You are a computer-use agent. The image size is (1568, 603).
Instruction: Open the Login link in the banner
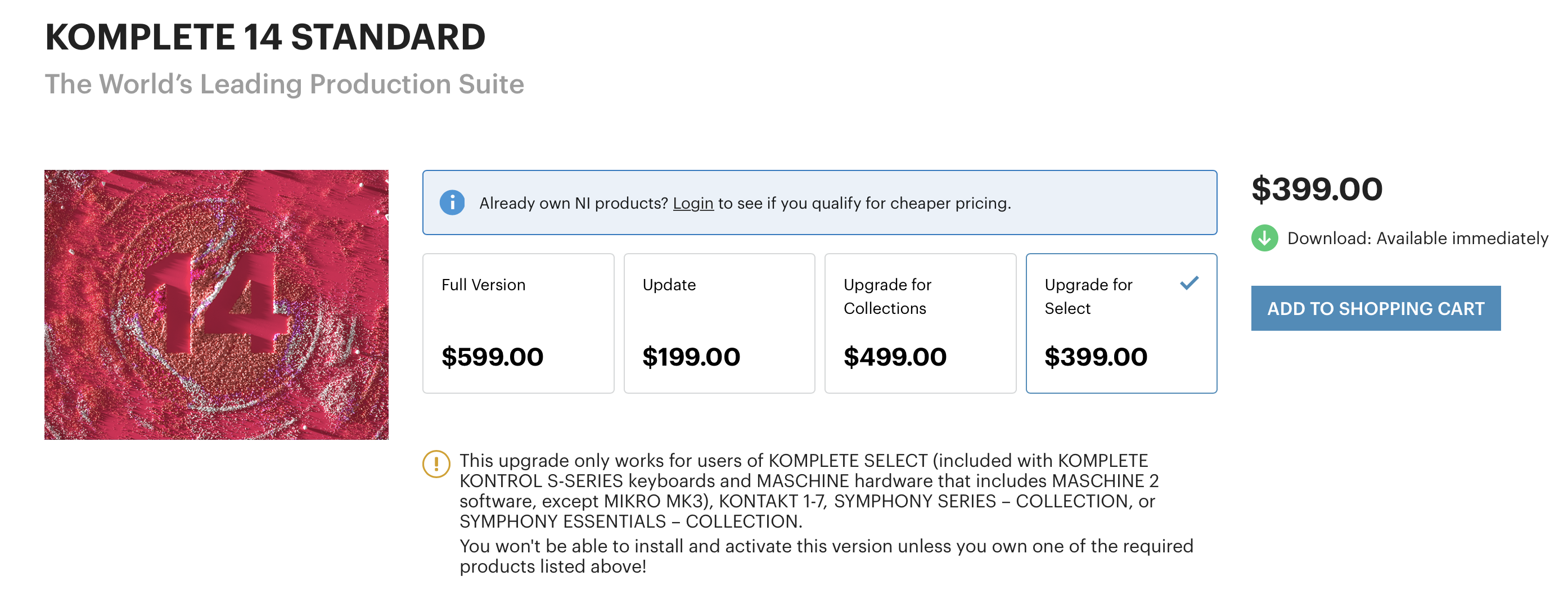tap(693, 204)
